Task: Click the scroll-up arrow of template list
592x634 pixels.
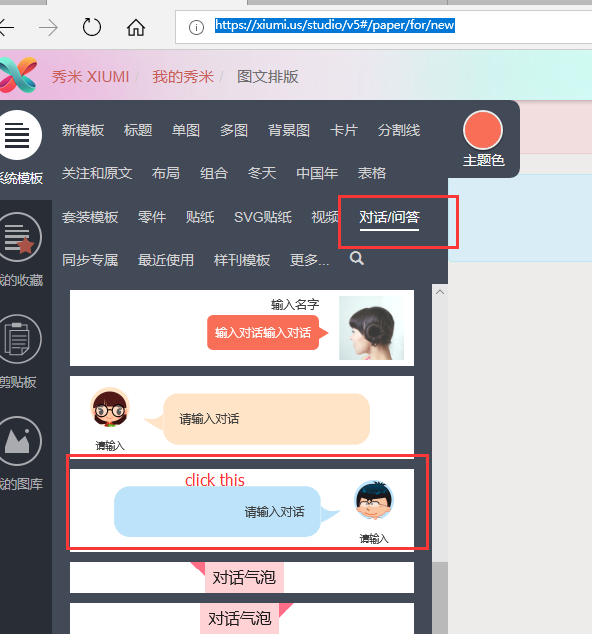Action: (440, 292)
